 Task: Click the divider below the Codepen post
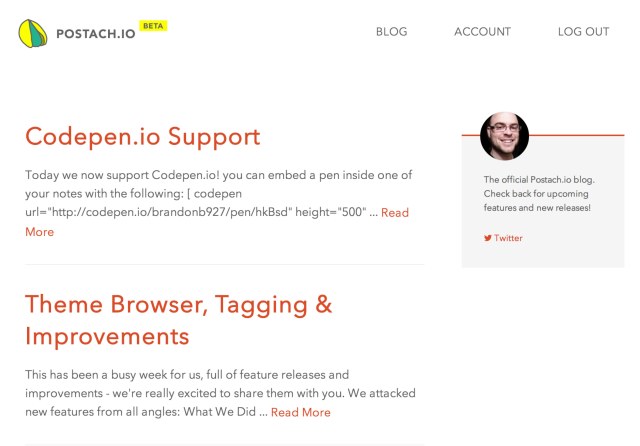tap(224, 264)
